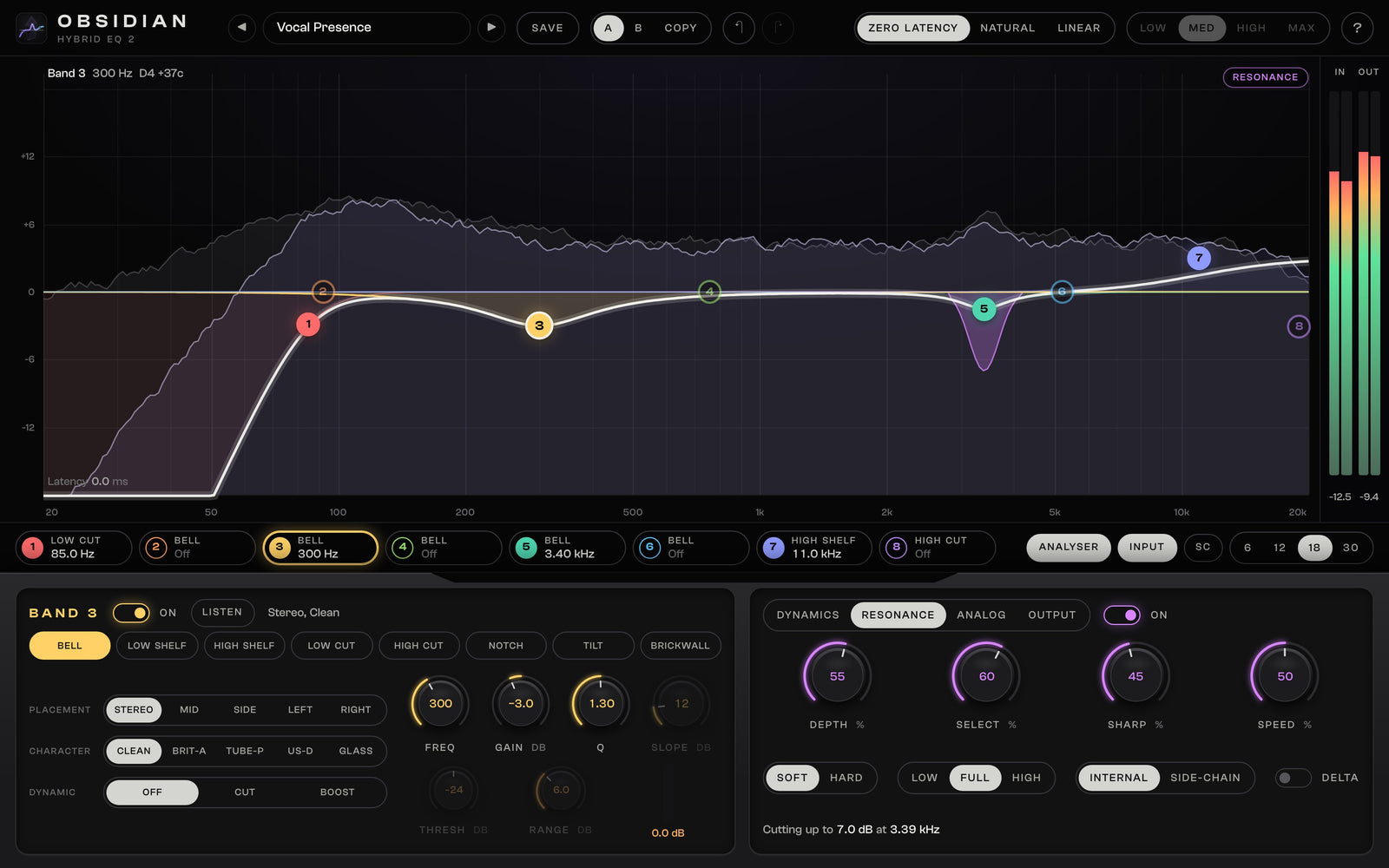Click band 4 Bell Off chip

[444, 548]
